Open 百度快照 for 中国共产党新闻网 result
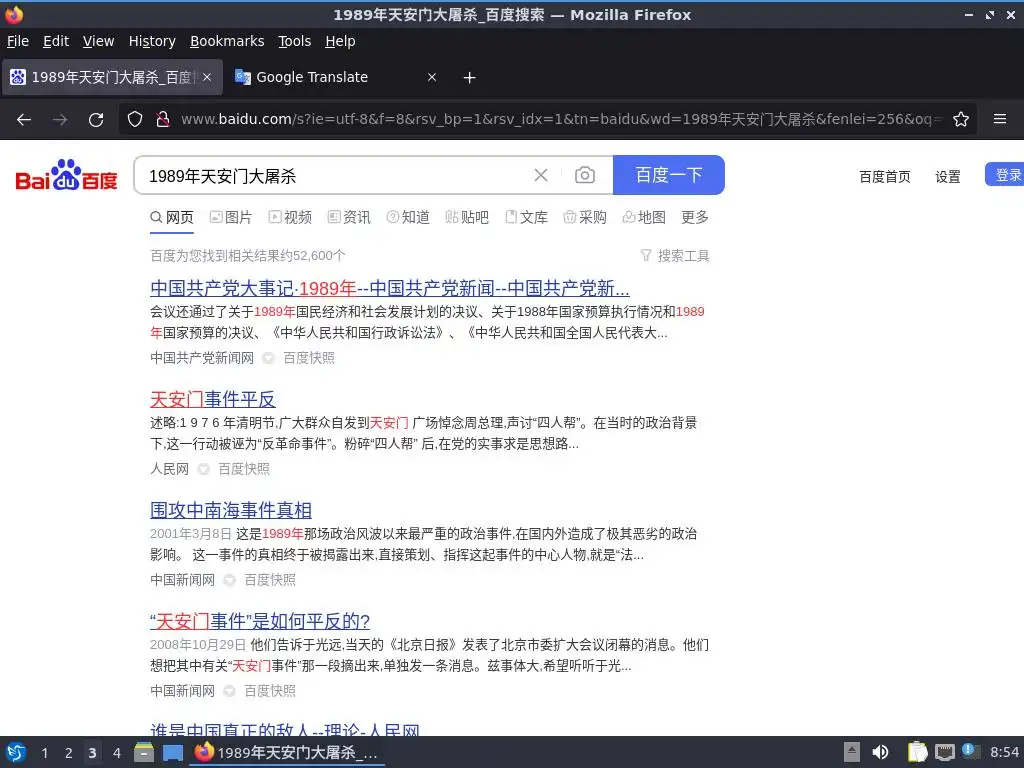Screen dimensions: 1024x768 coord(309,358)
